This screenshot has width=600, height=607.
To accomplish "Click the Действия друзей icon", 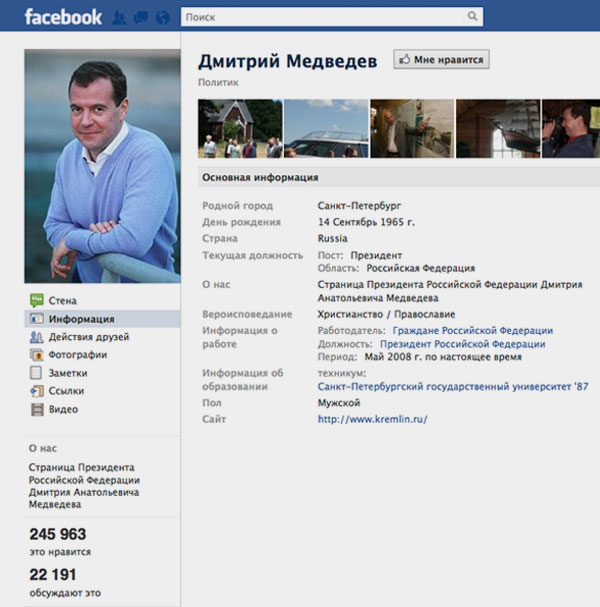I will click(x=37, y=337).
